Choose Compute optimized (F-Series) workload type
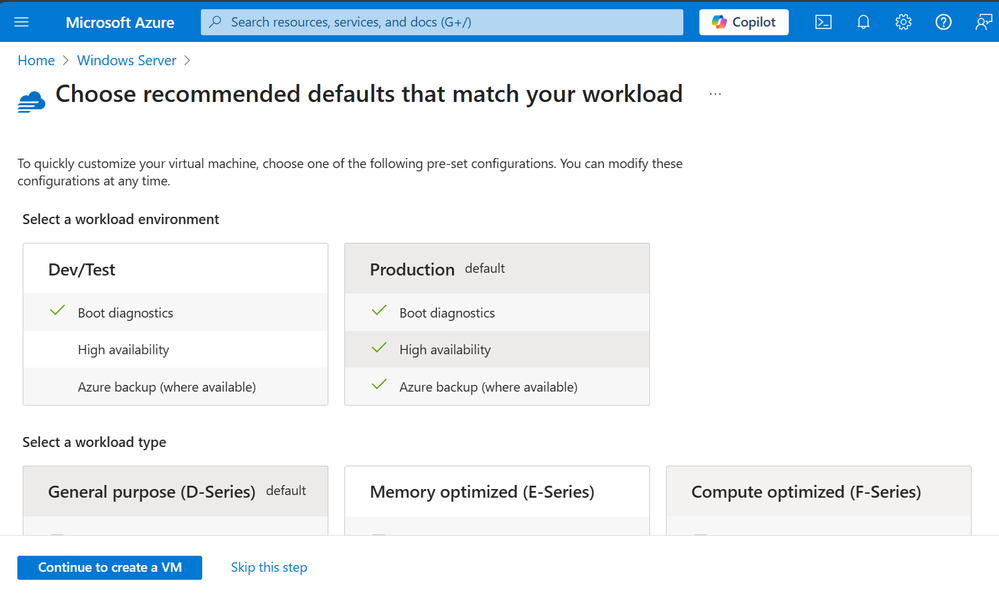999x601 pixels. [x=819, y=500]
